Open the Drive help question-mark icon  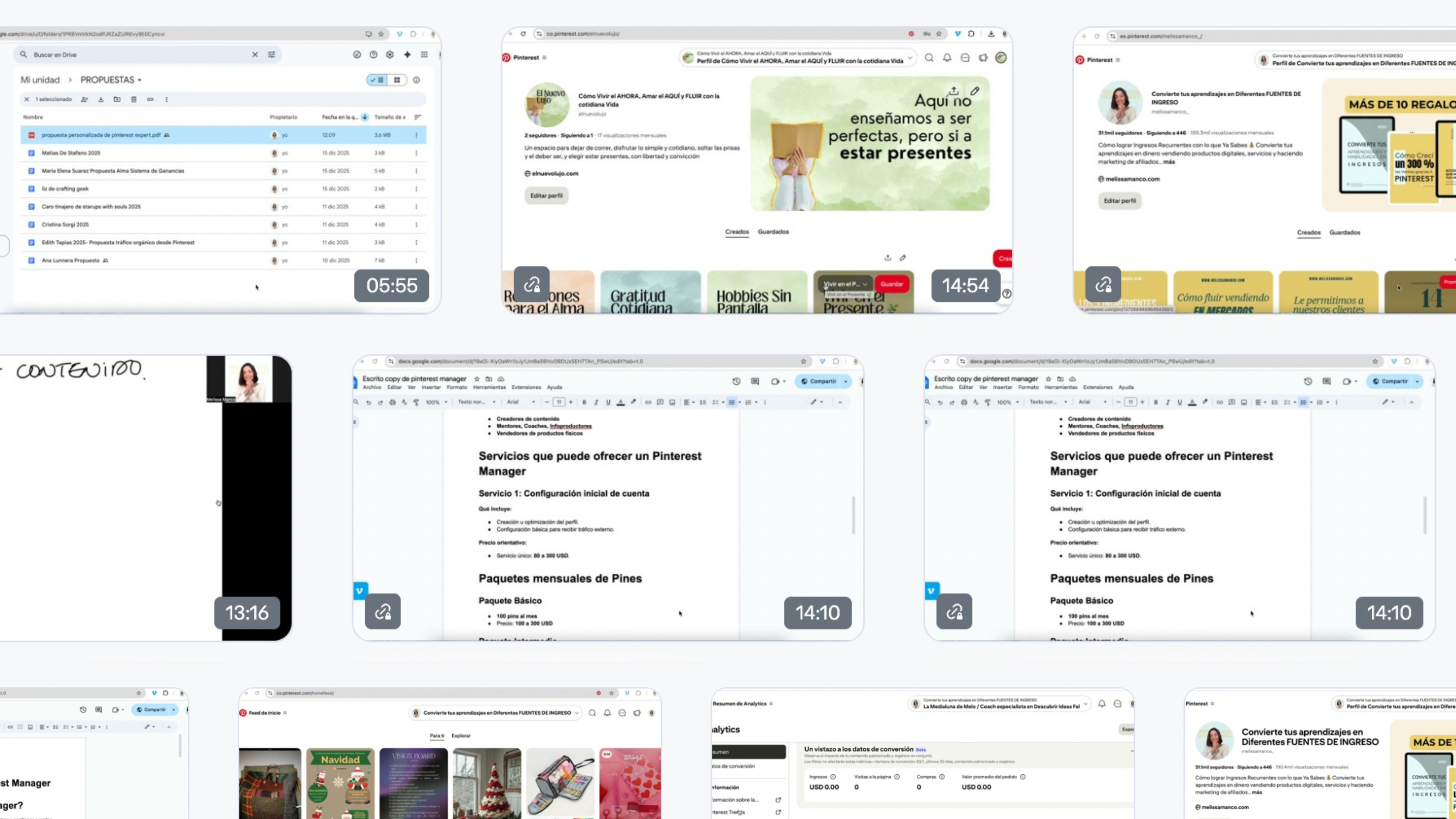point(373,55)
